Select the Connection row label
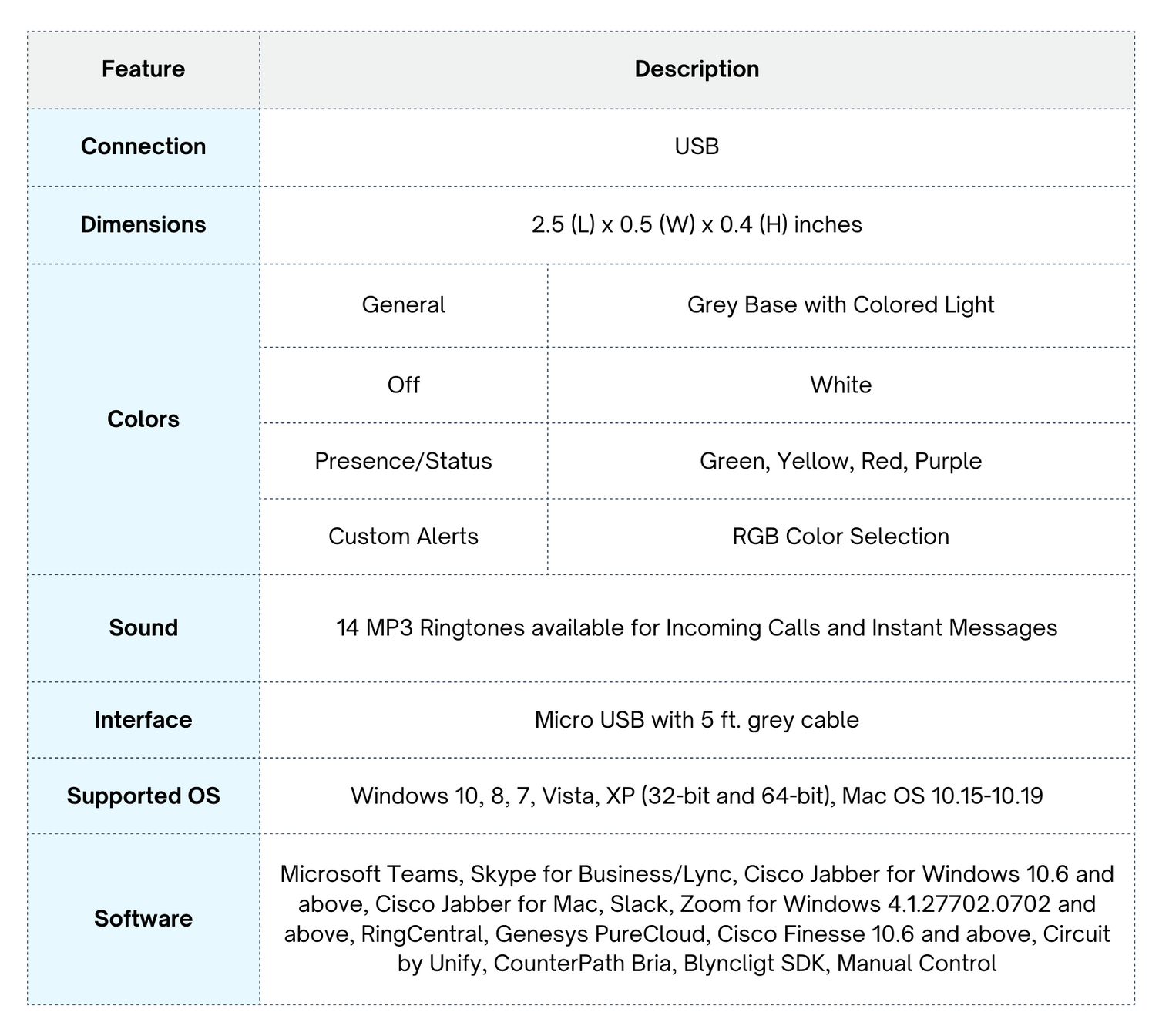1169x1036 pixels. point(143,146)
